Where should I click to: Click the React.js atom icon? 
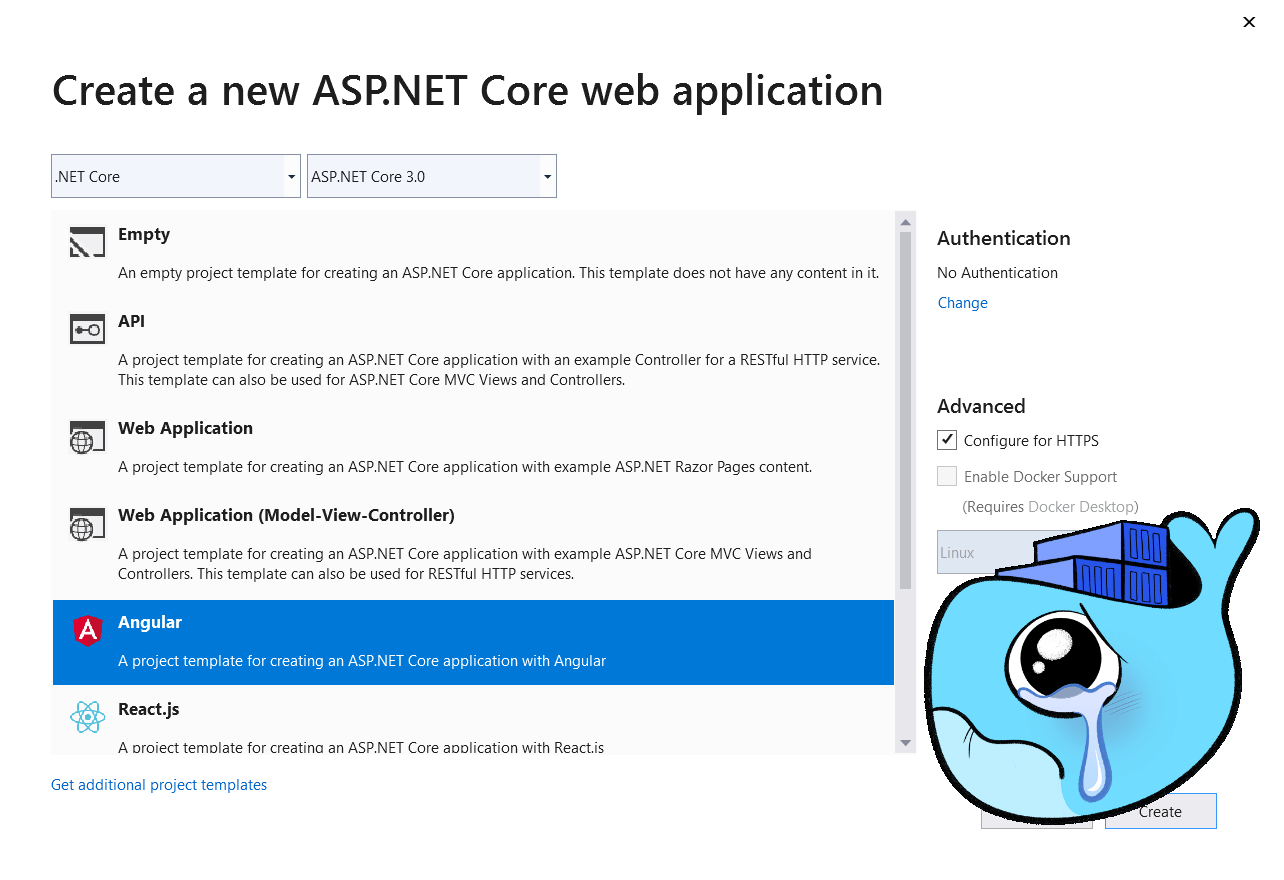pos(88,717)
